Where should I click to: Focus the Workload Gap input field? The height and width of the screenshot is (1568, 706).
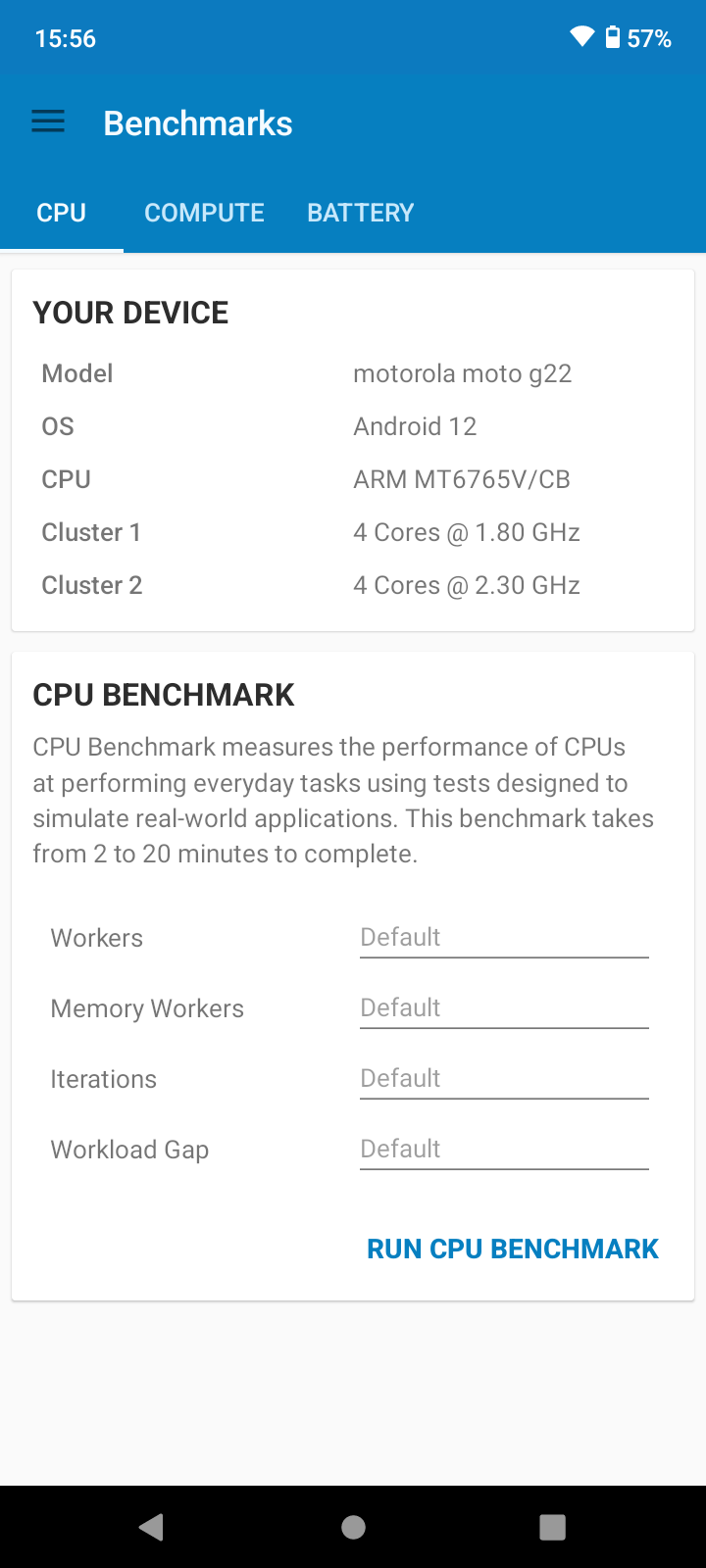point(504,1150)
